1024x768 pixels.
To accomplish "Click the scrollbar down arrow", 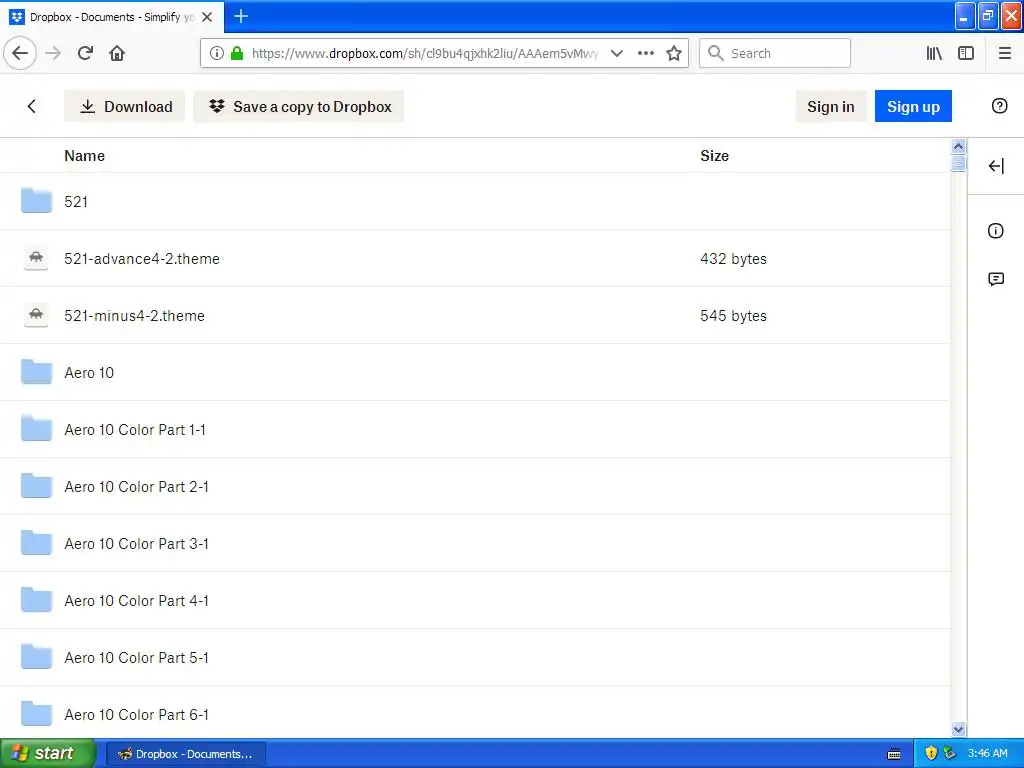I will click(x=958, y=729).
